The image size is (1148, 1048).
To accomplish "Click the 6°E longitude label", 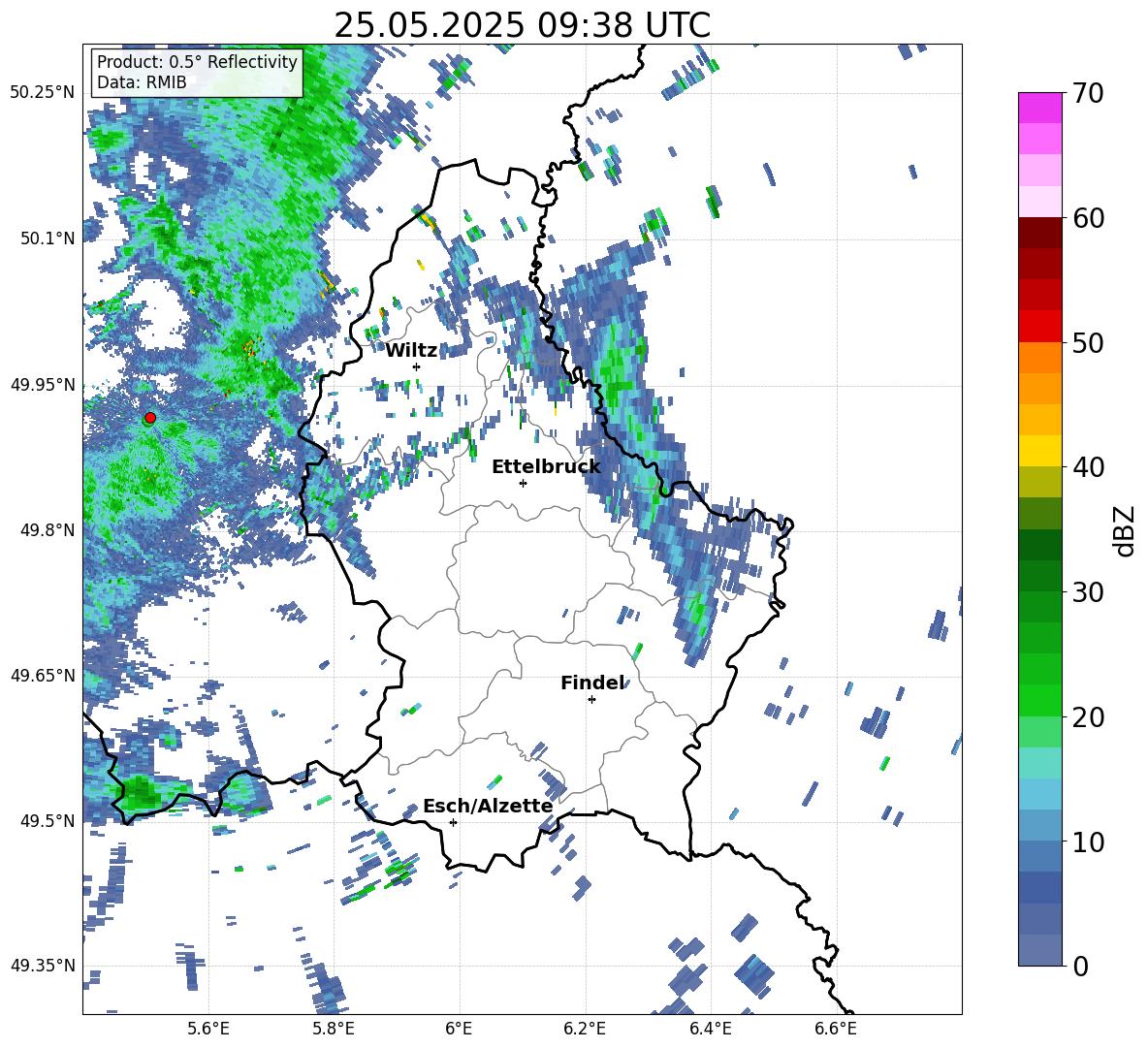I will pyautogui.click(x=459, y=1029).
